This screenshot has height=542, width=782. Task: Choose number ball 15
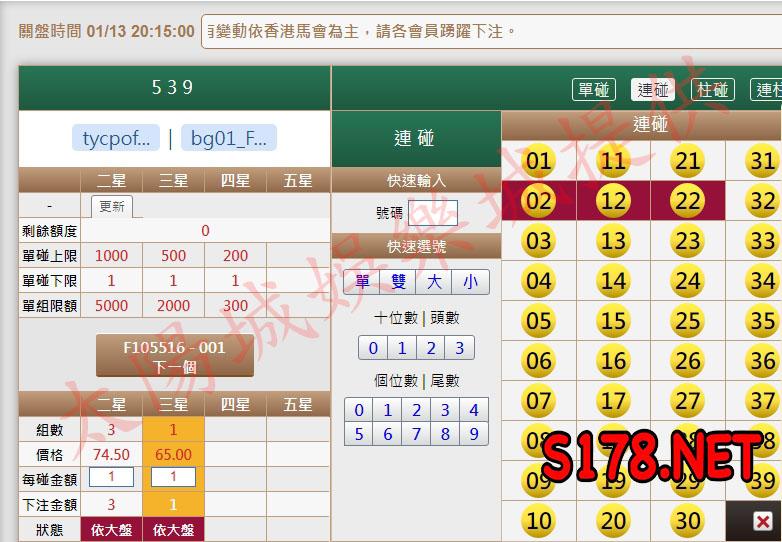tap(613, 321)
